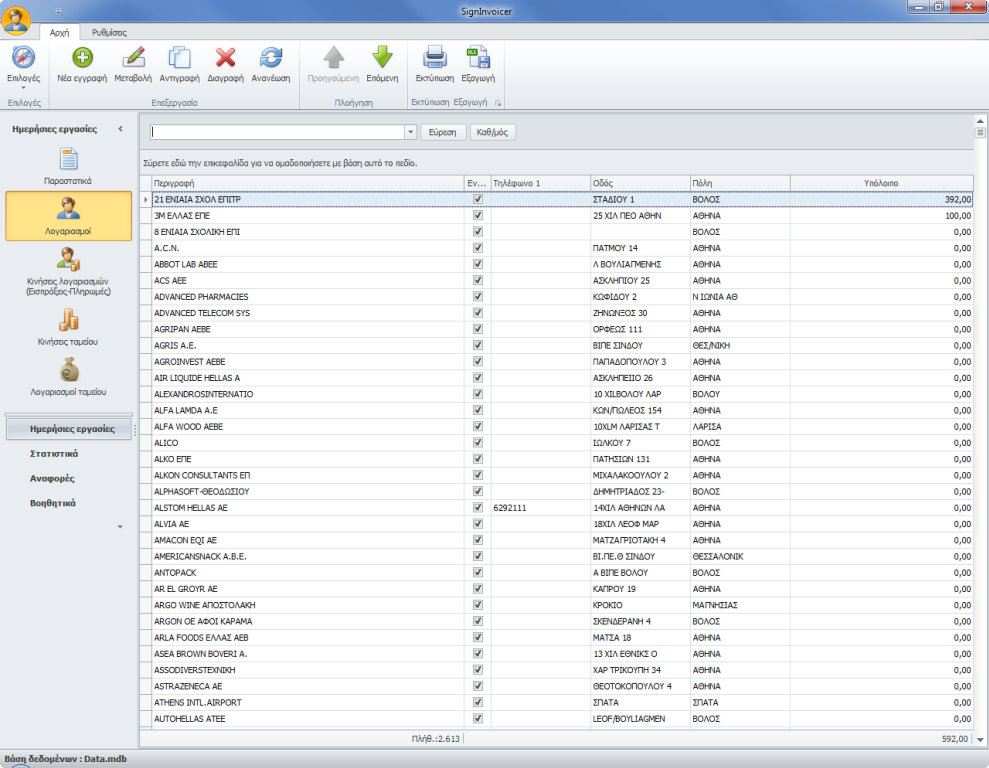989x768 pixels.
Task: Click the Ανανέωση refresh icon
Action: pyautogui.click(x=271, y=57)
